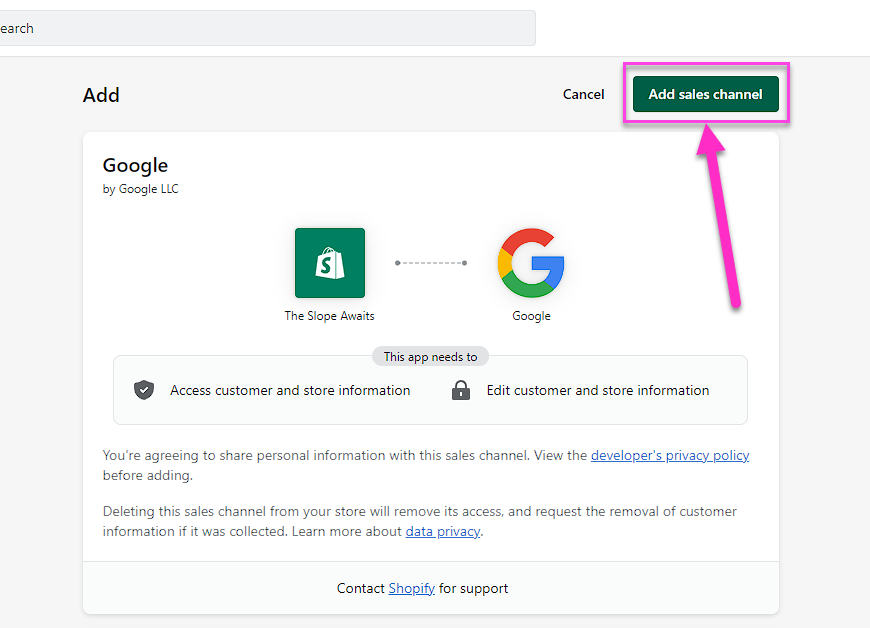
Task: Click the 'by Google LLC' subtitle
Action: click(x=140, y=189)
